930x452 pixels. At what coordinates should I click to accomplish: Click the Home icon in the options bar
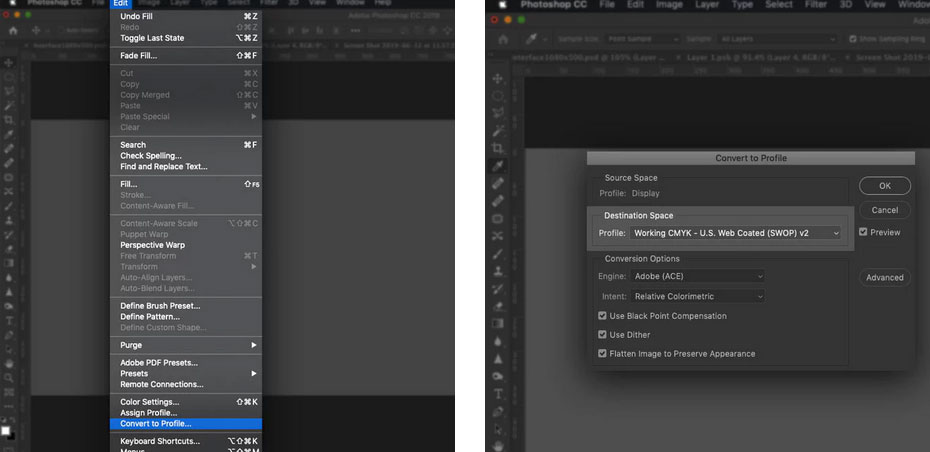click(x=501, y=38)
